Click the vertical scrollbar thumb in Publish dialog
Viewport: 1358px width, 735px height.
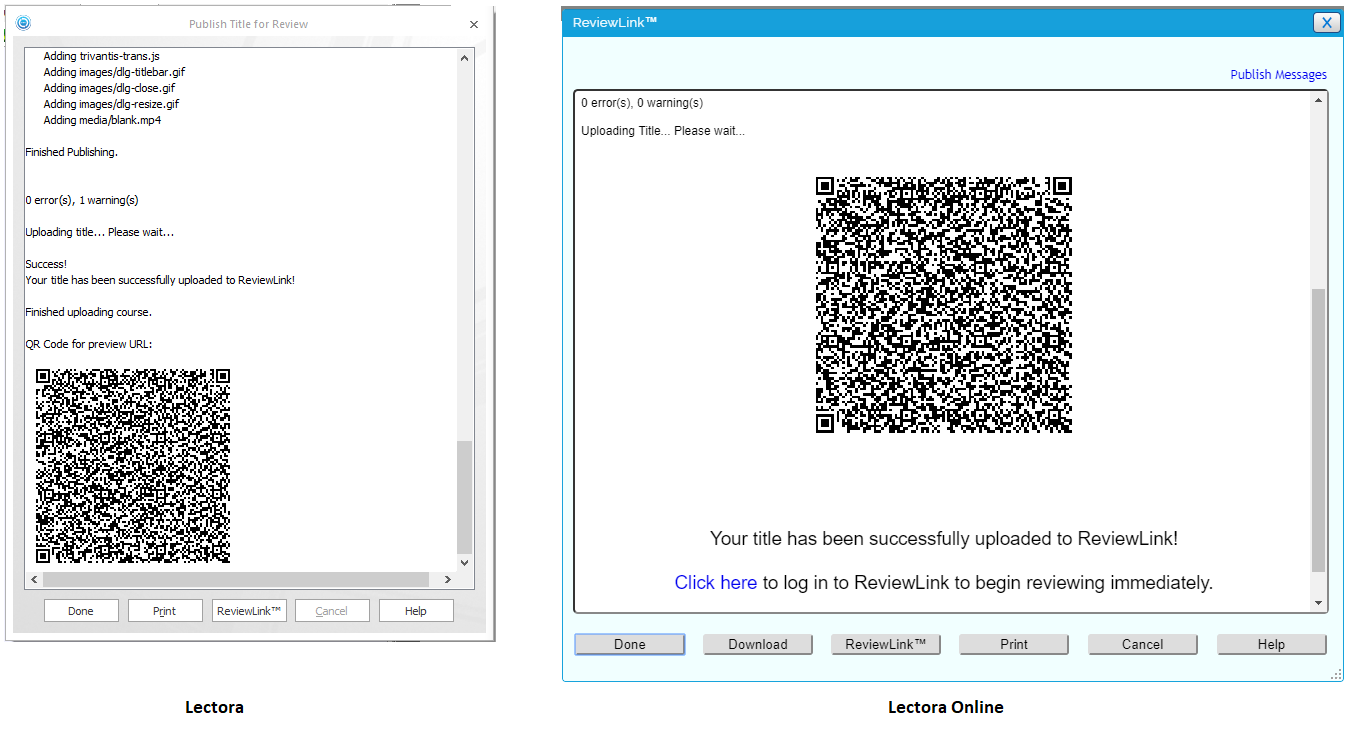[465, 497]
